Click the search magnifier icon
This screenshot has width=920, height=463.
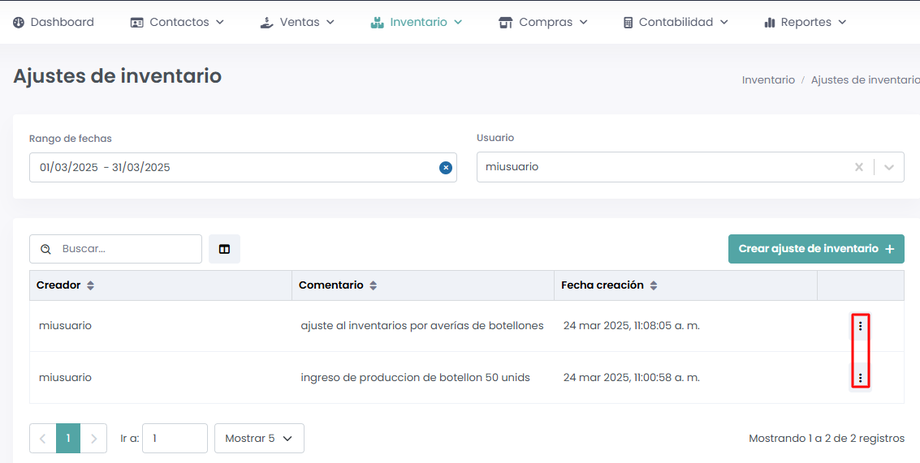(x=45, y=249)
